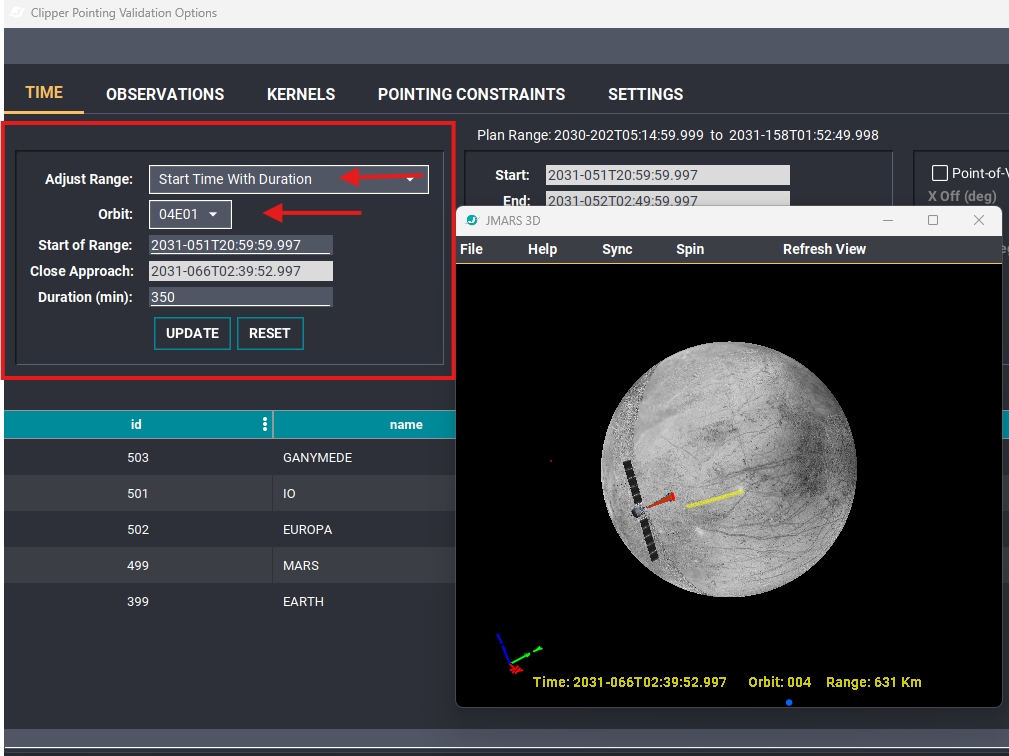1009x756 pixels.
Task: Click the Plan Range text
Action: pyautogui.click(x=678, y=135)
